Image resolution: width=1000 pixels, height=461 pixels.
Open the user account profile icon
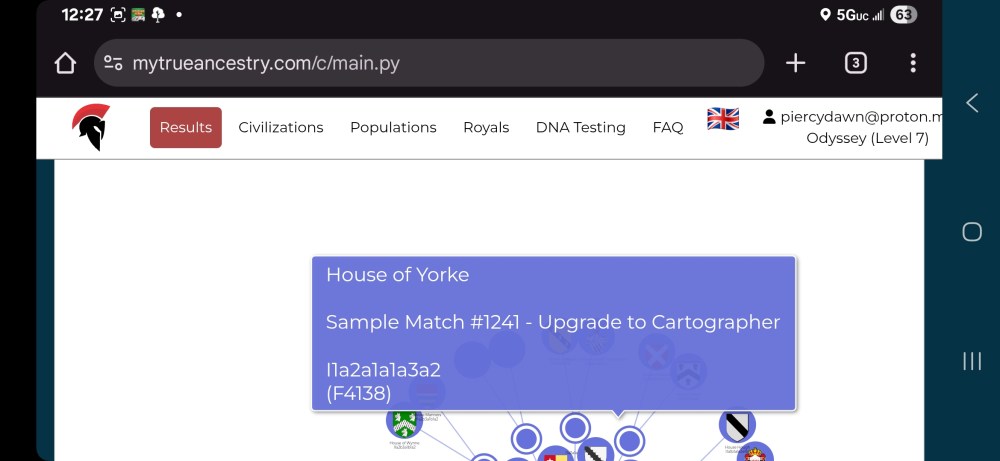coord(769,117)
